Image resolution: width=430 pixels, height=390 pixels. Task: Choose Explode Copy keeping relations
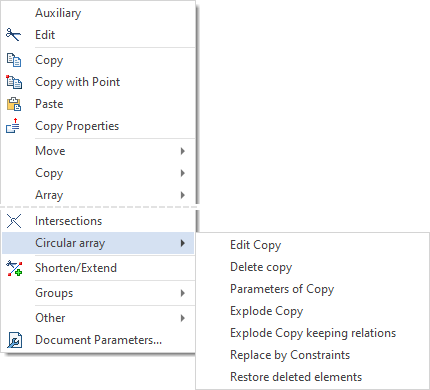point(313,333)
